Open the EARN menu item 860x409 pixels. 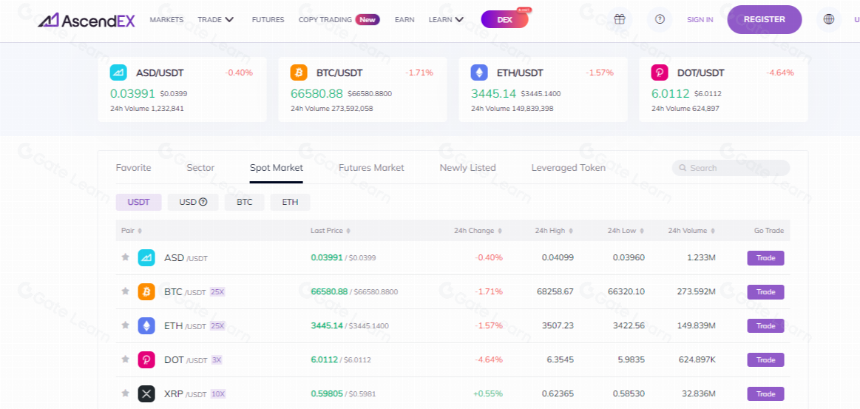(405, 19)
